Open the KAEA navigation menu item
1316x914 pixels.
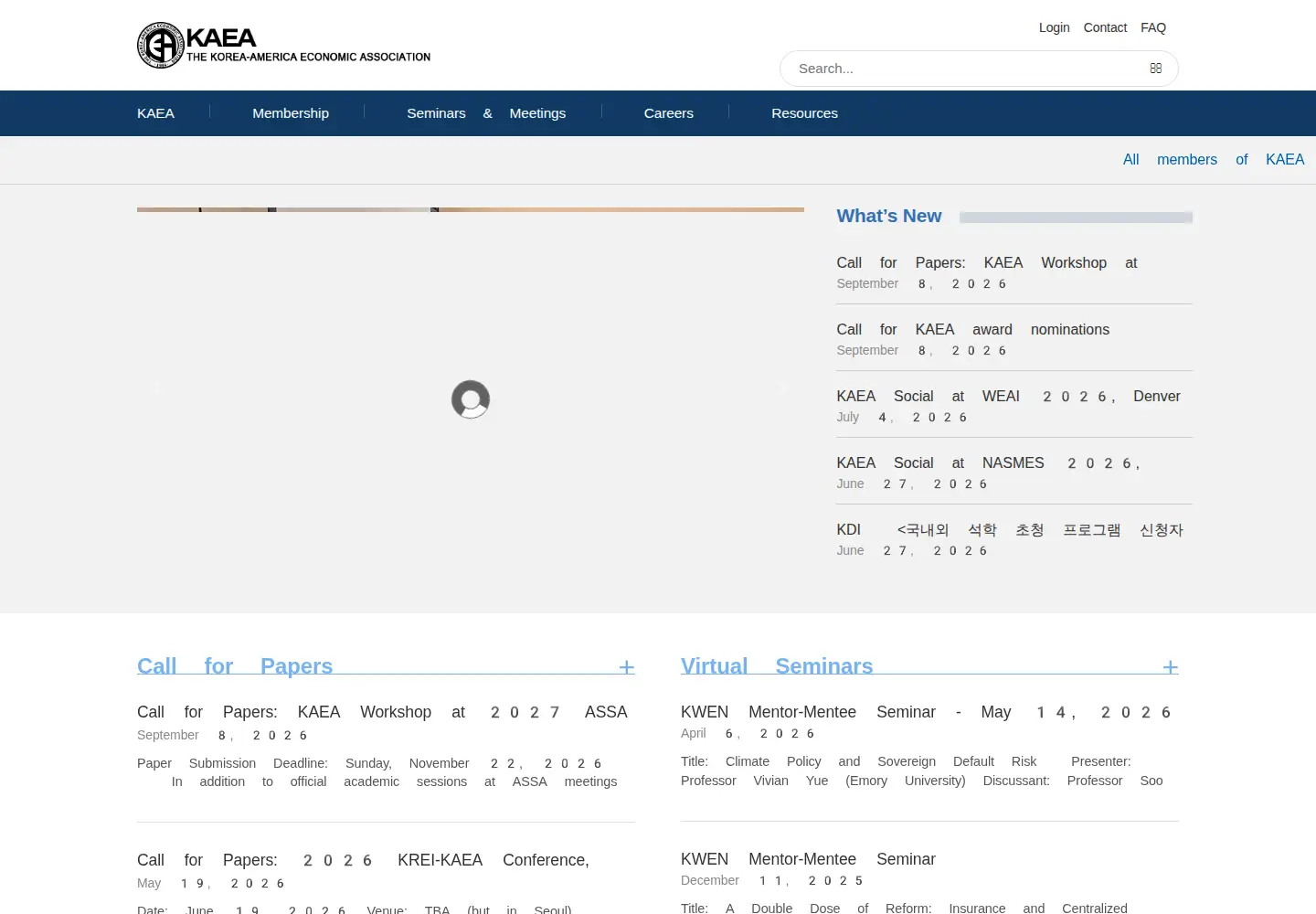[x=155, y=113]
